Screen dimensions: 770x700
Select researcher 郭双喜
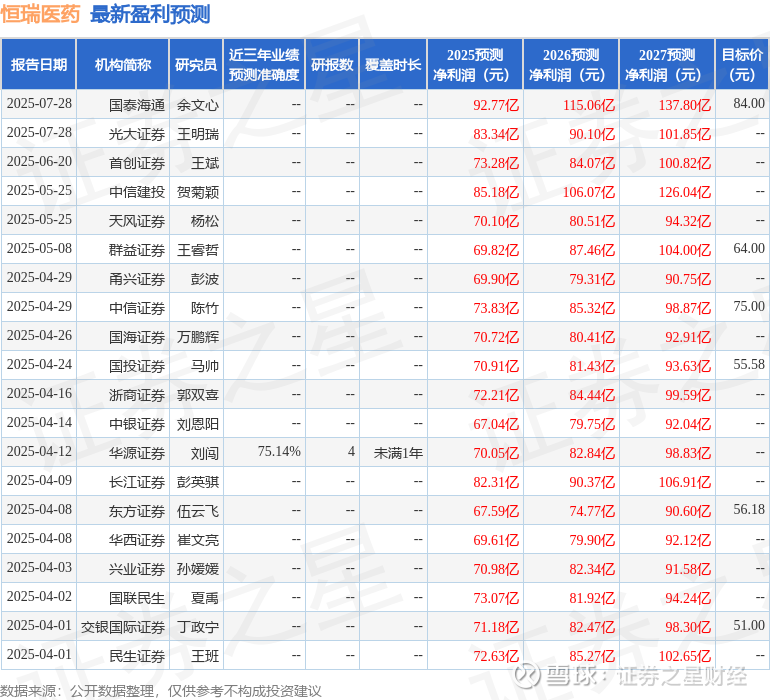click(x=198, y=394)
